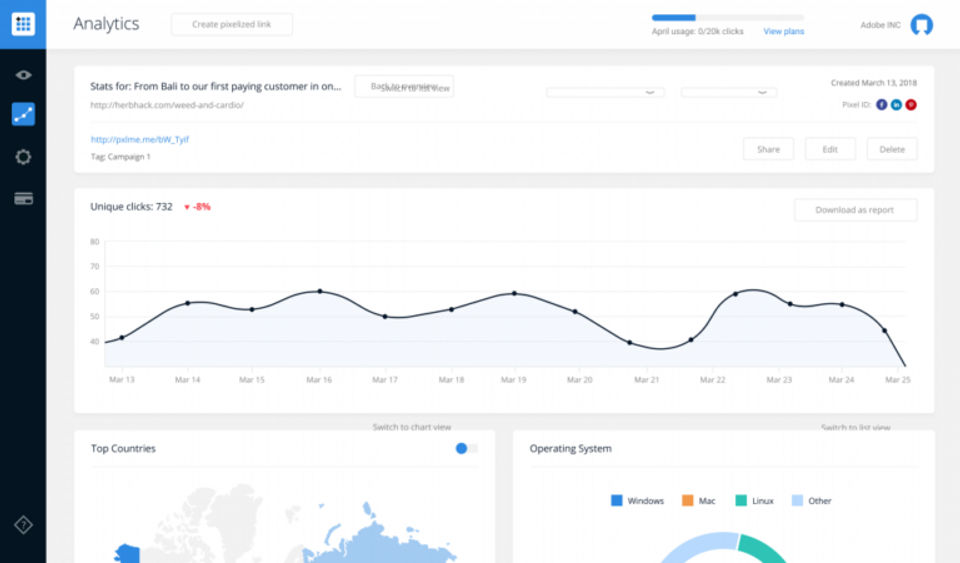
Task: Toggle the Linux legend item
Action: (x=754, y=501)
